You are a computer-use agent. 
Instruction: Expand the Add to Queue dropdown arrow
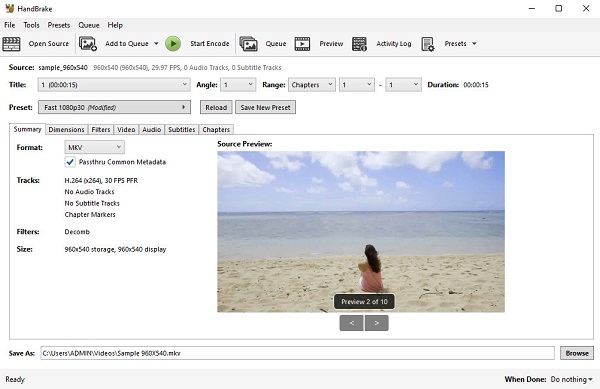156,44
